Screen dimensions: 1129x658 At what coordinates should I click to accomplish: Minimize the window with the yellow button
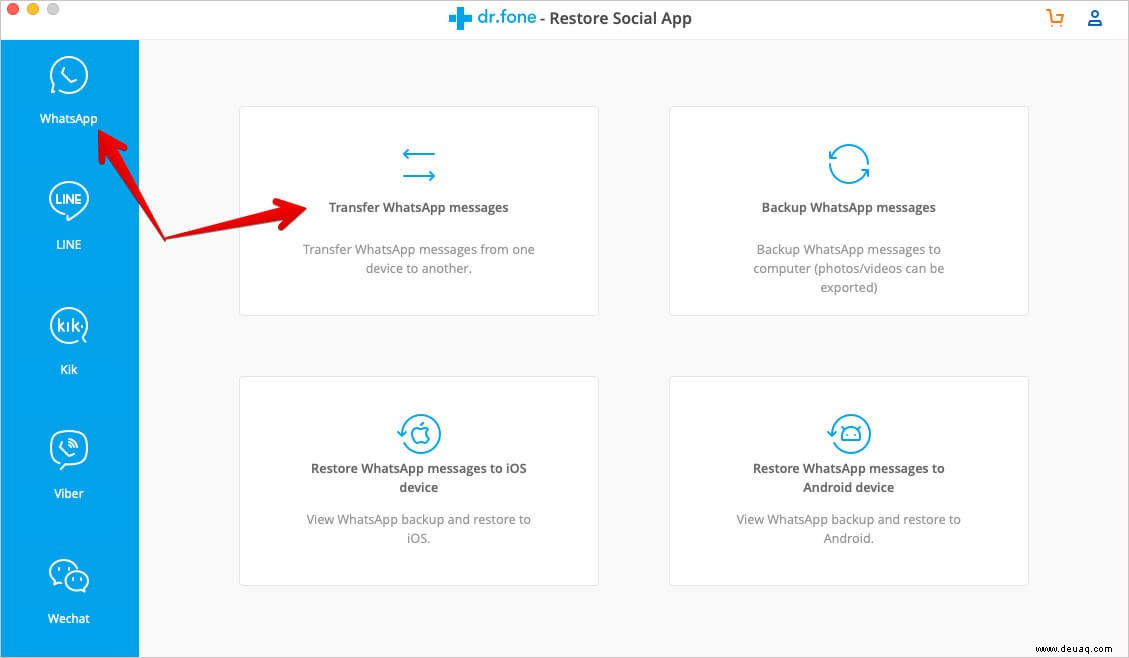coord(32,9)
